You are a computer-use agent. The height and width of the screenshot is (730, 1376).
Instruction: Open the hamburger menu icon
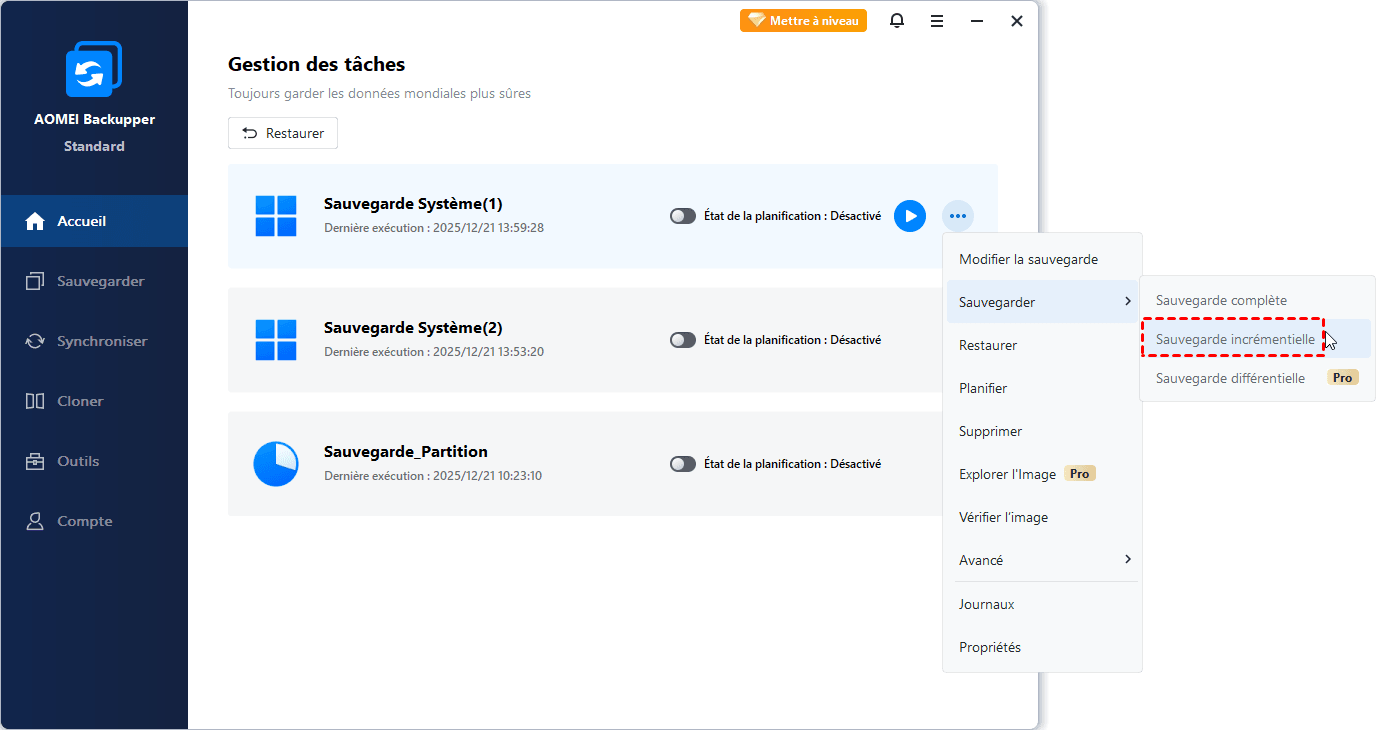click(937, 21)
